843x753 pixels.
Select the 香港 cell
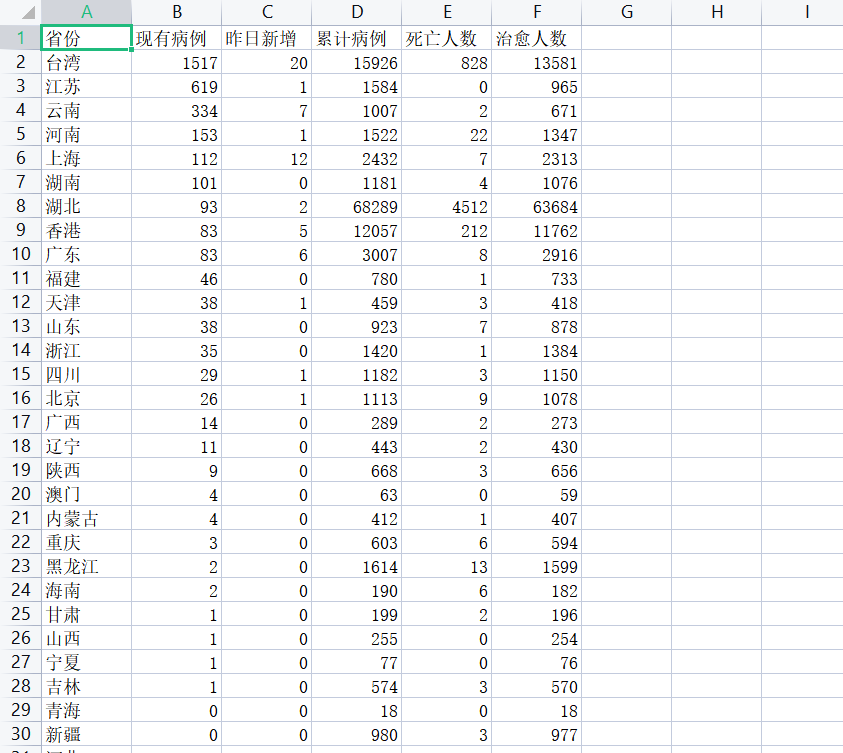point(87,231)
